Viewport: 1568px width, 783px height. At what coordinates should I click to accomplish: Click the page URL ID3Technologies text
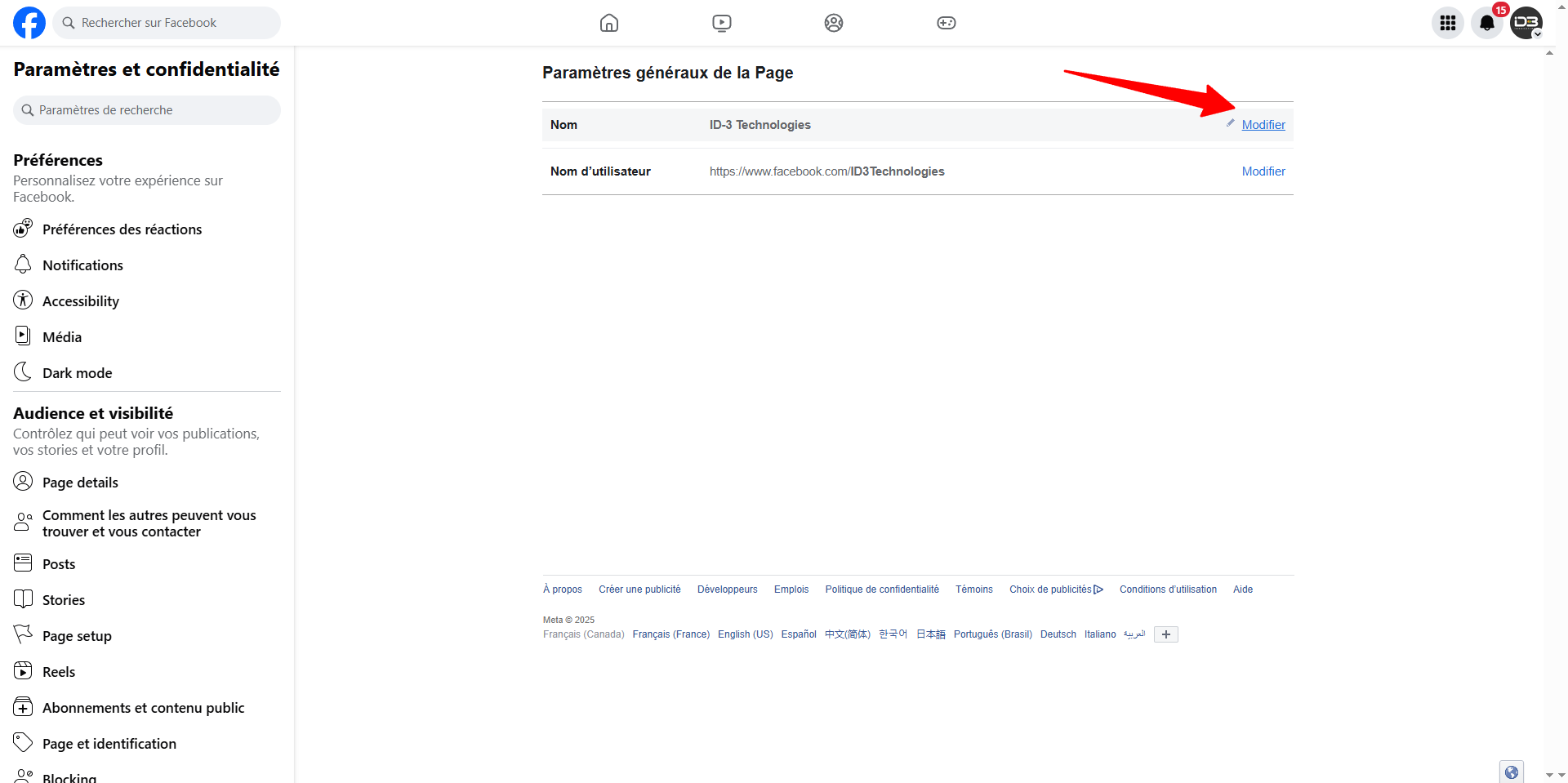coord(826,171)
